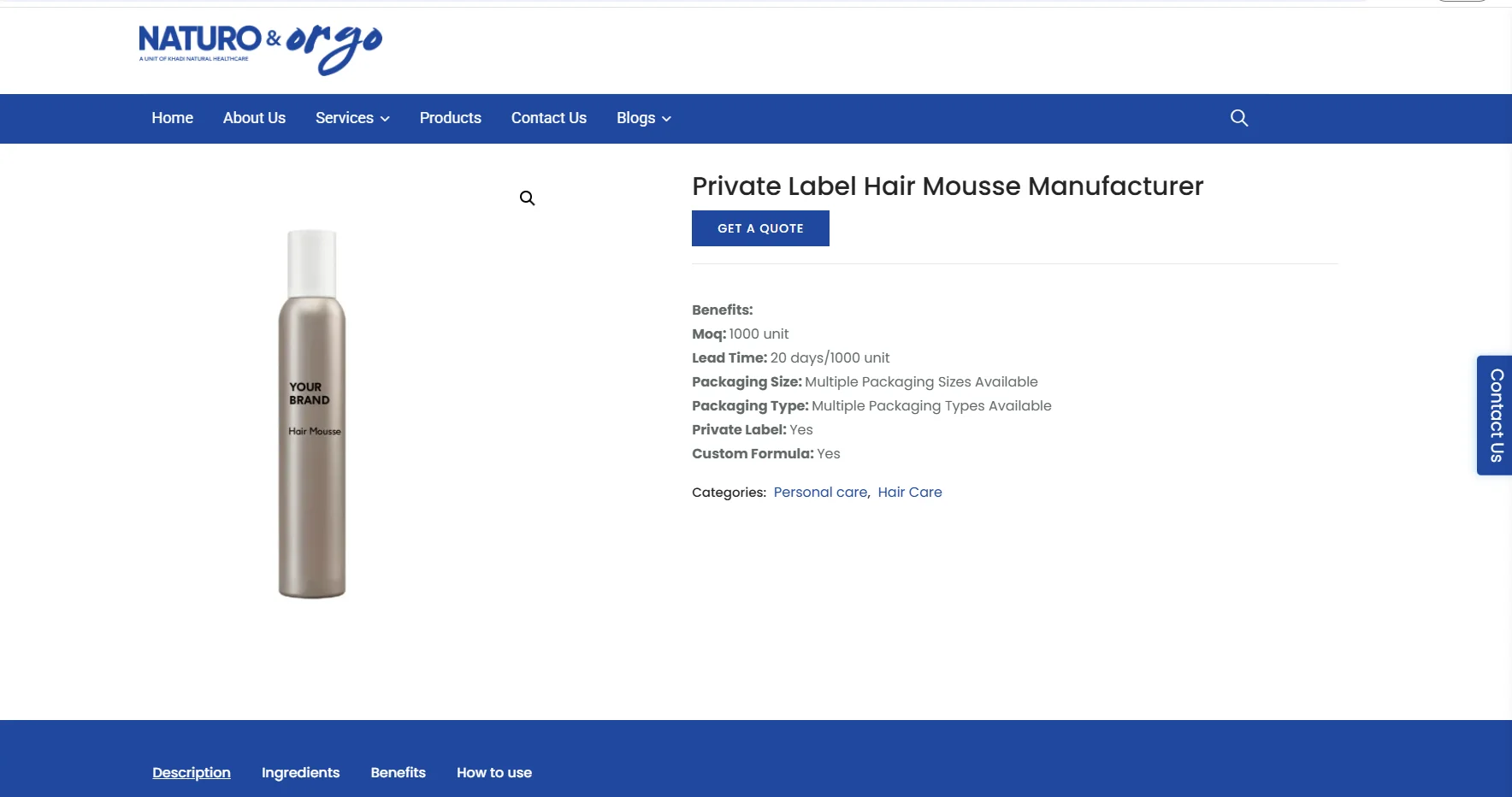The width and height of the screenshot is (1512, 797).
Task: Switch to the Benefits tab
Action: [398, 772]
